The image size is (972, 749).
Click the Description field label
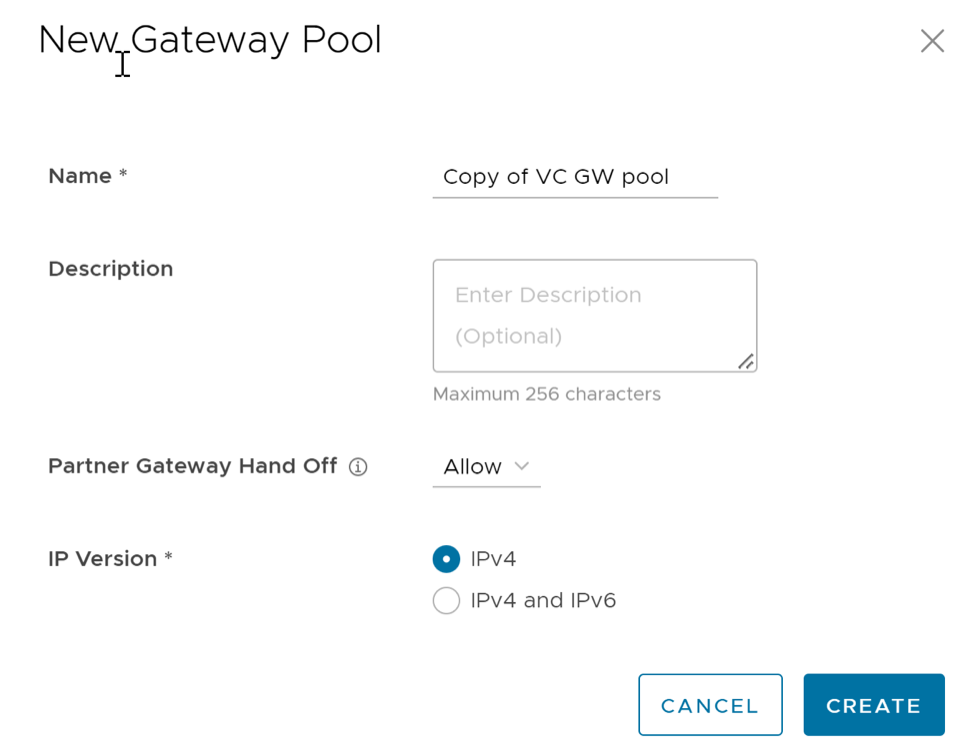tap(111, 269)
